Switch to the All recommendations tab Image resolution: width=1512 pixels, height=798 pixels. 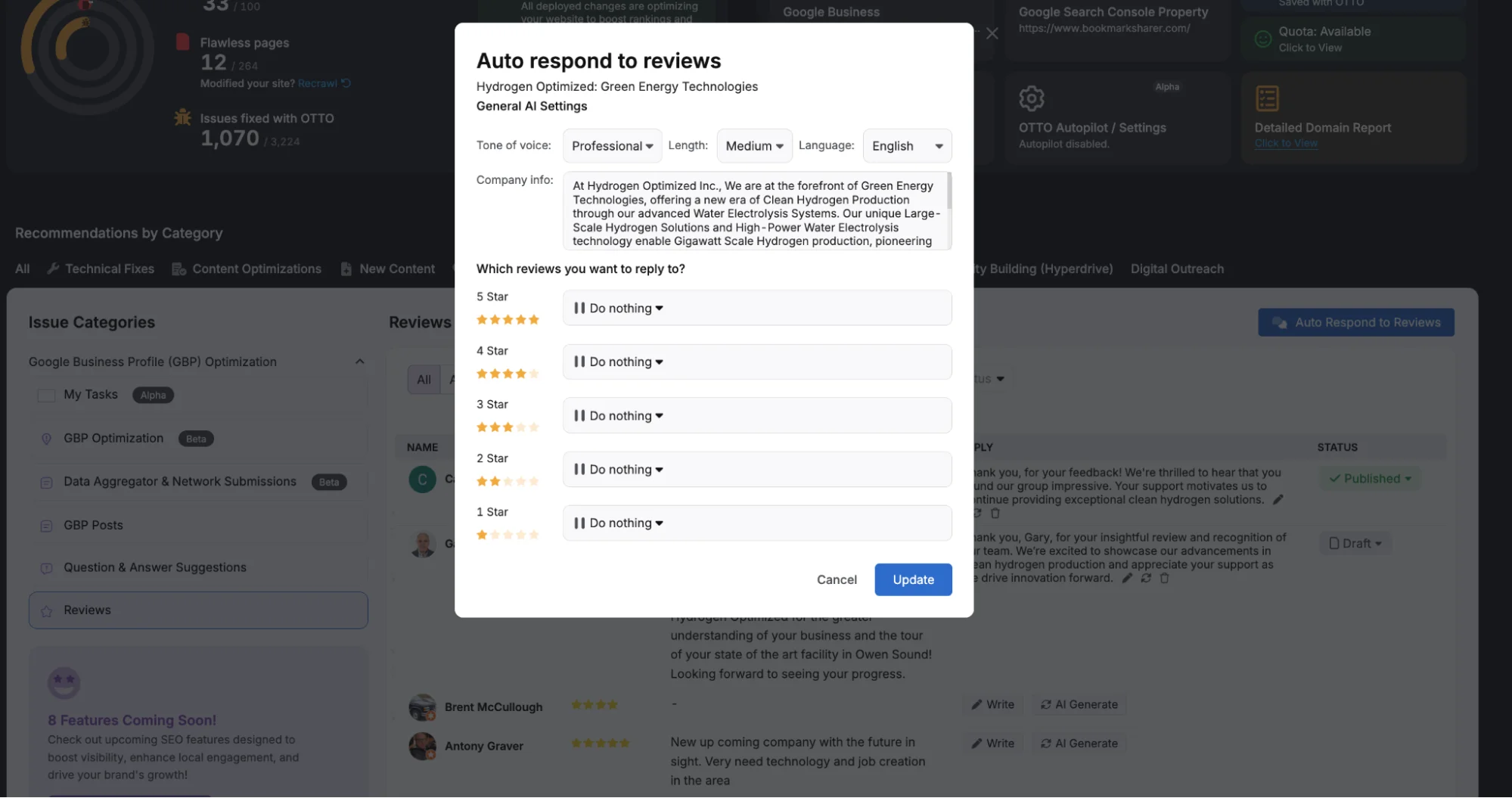click(23, 269)
